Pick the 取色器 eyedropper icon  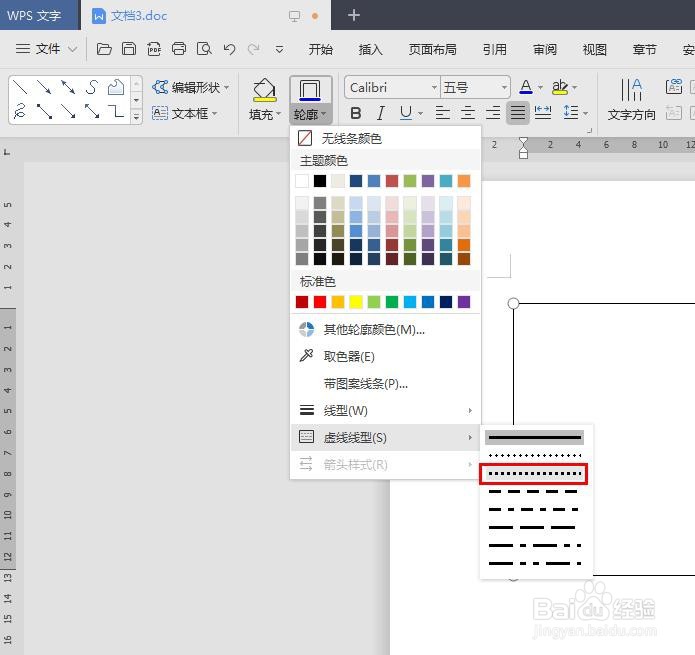click(x=306, y=355)
